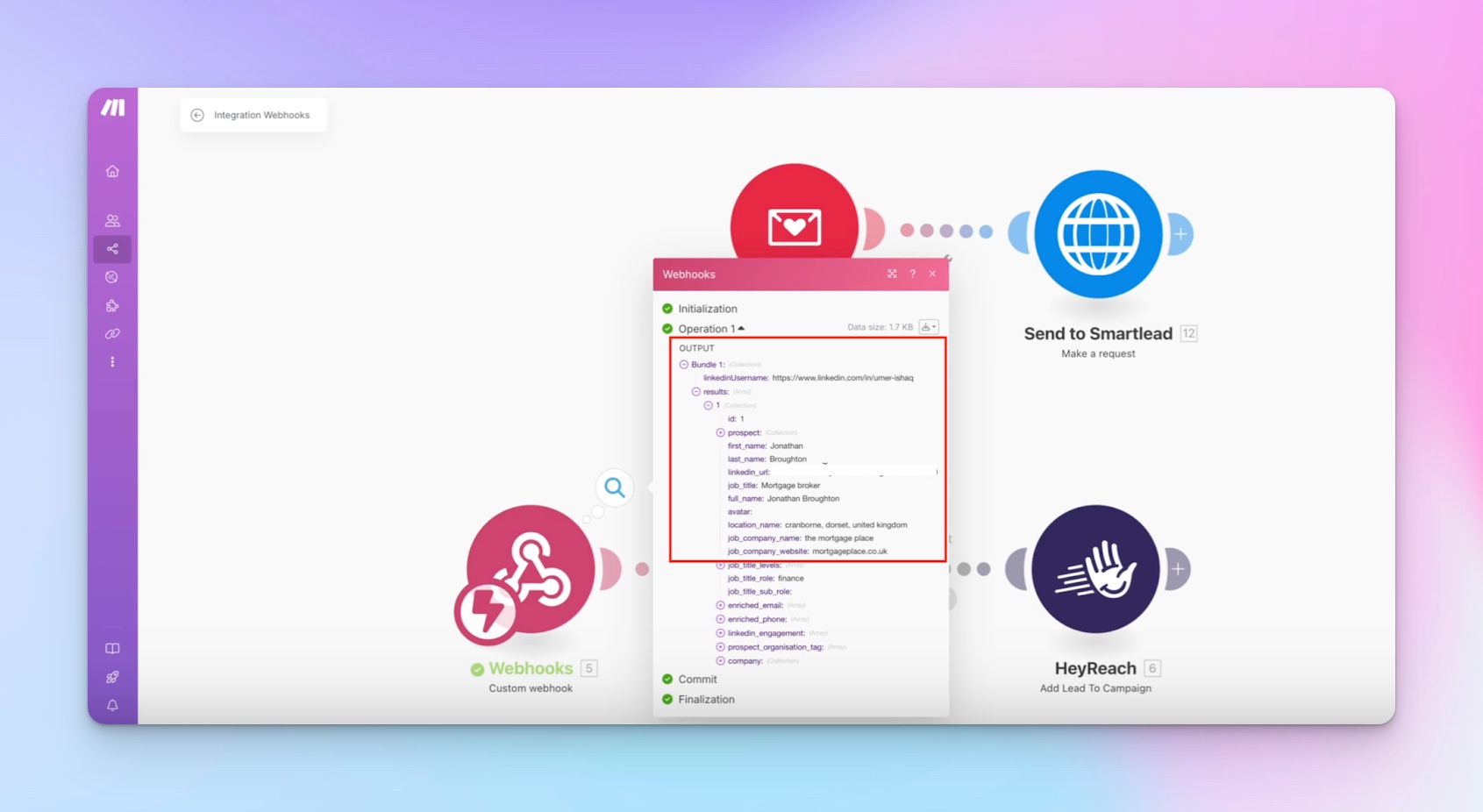
Task: Click the job_title_sub_role row
Action: pos(759,591)
